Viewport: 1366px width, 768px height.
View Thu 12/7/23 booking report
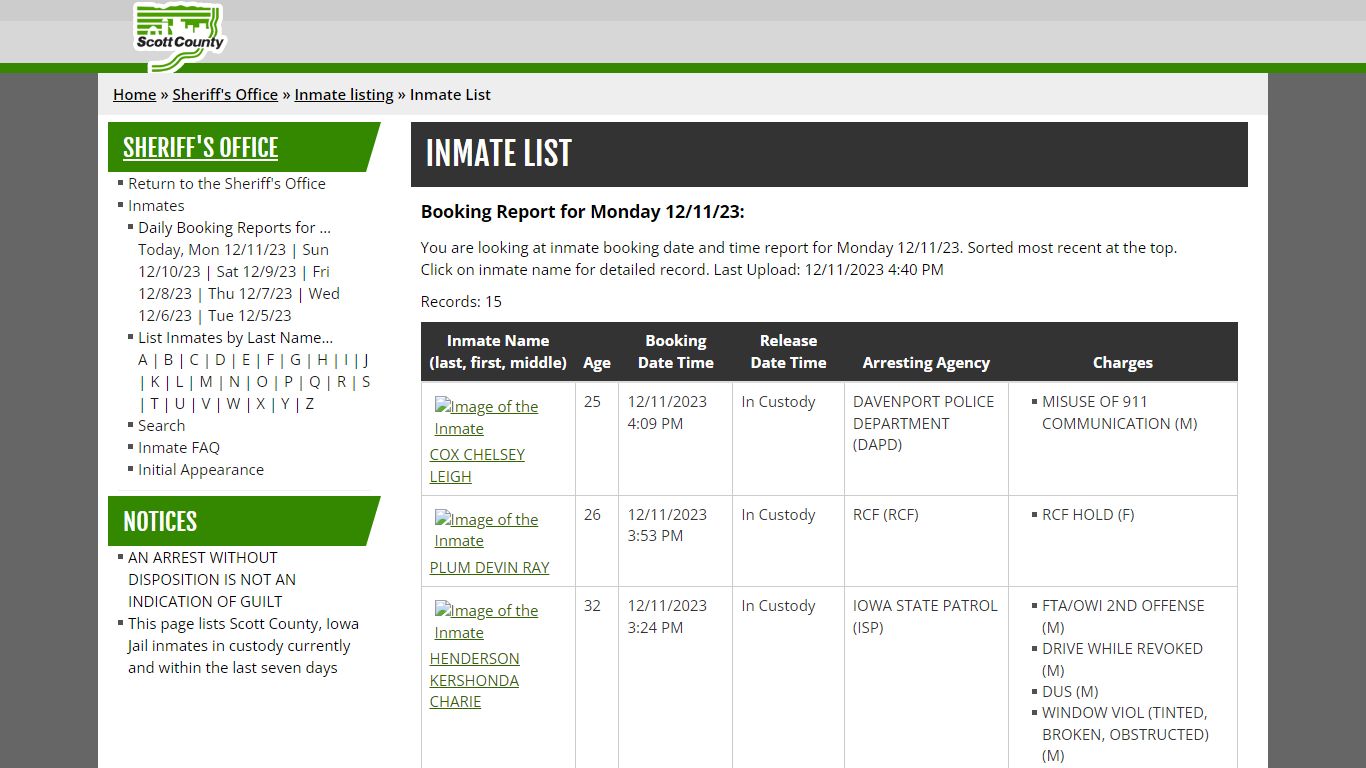[x=250, y=293]
